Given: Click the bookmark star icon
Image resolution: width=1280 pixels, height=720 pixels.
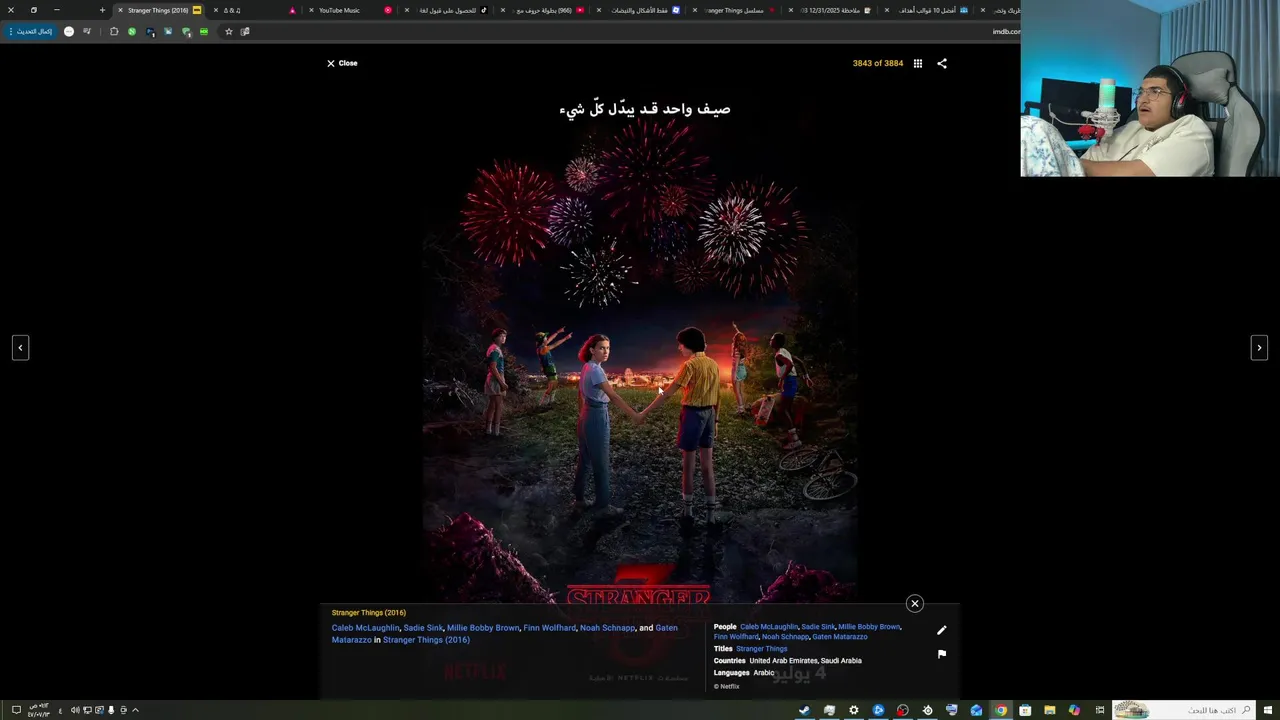Looking at the screenshot, I should (228, 31).
